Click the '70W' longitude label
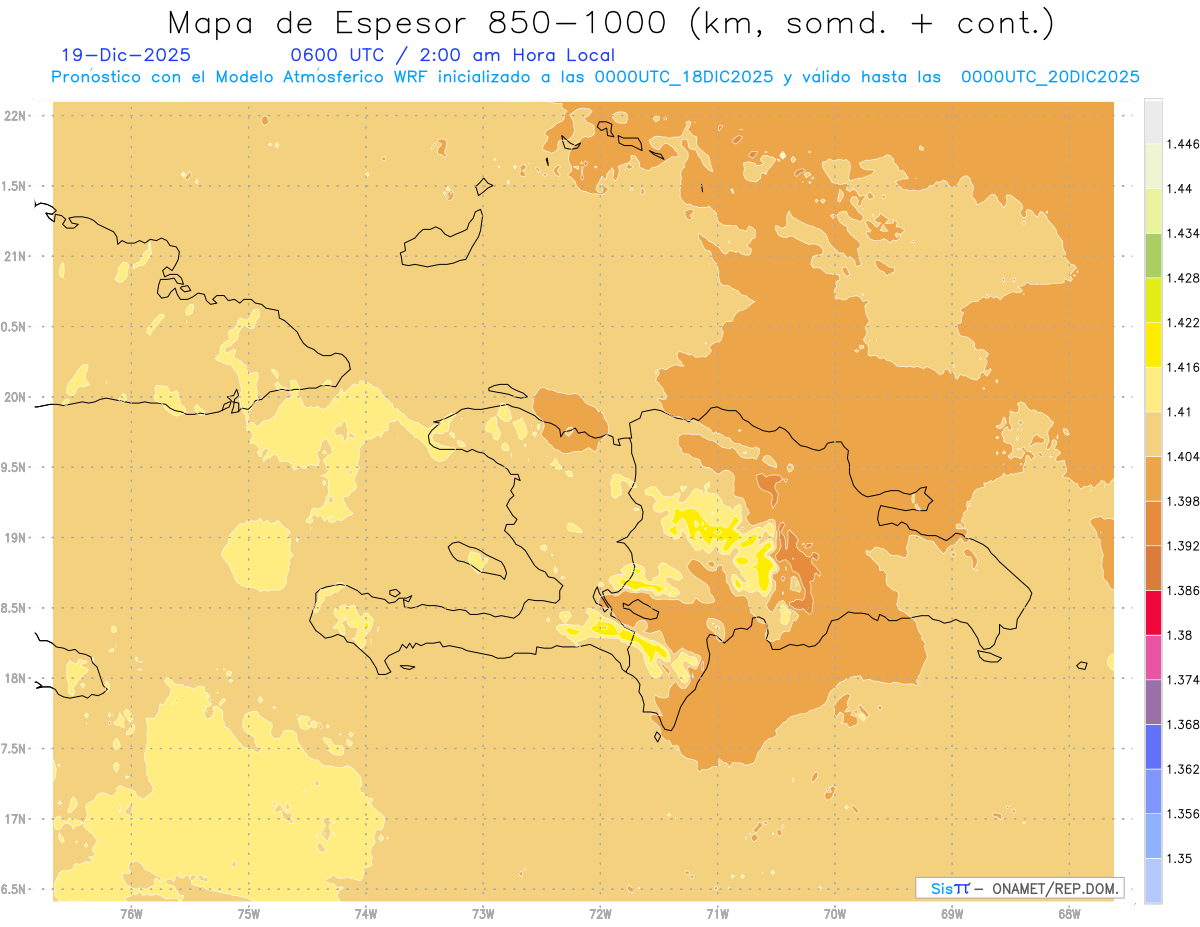This screenshot has width=1200, height=927. pos(835,914)
